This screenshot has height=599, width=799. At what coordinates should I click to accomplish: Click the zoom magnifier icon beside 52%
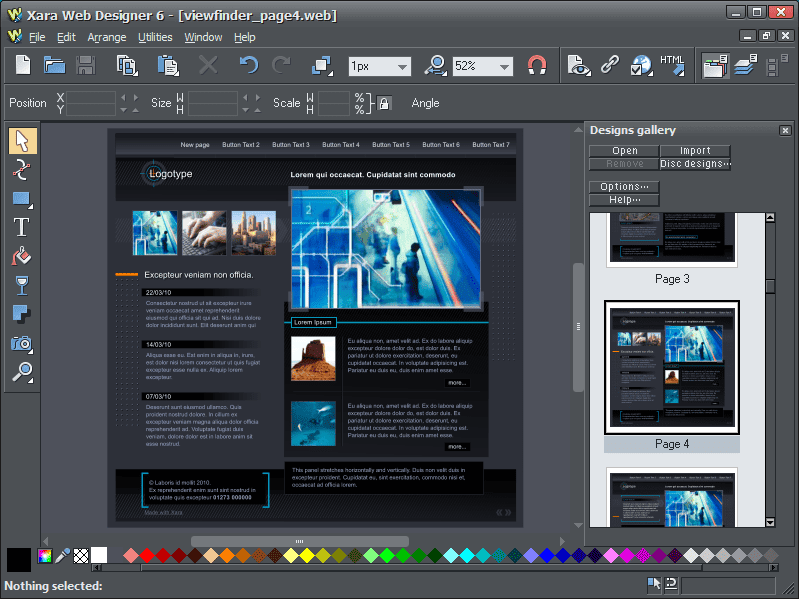436,66
